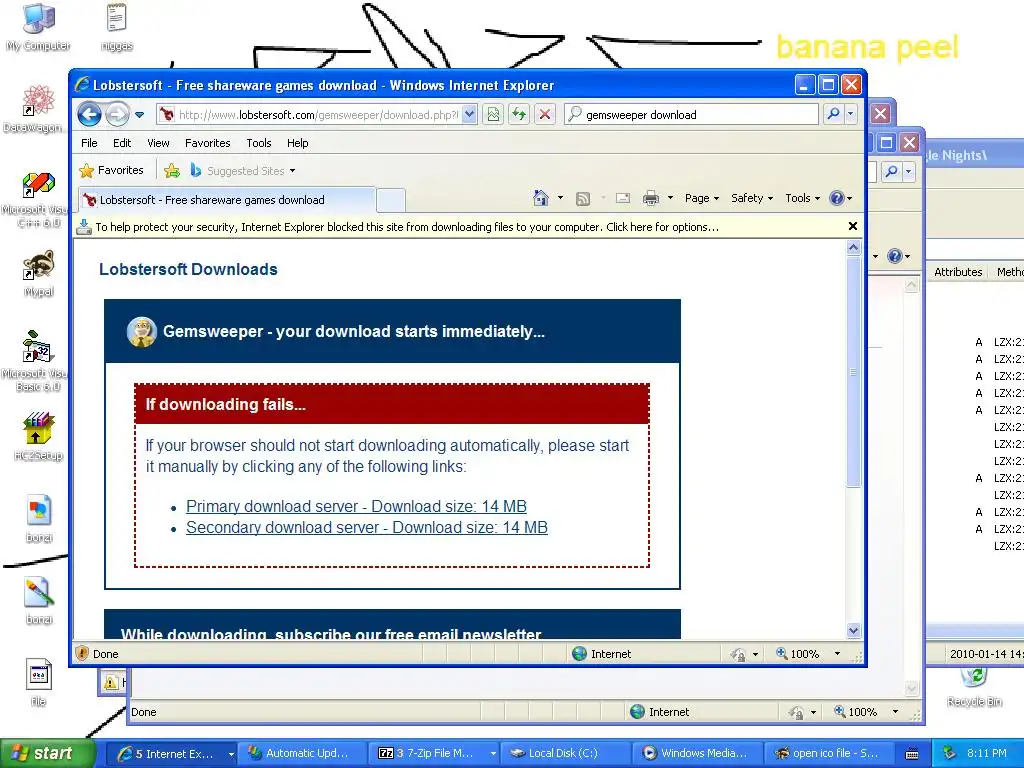The width and height of the screenshot is (1024, 768).
Task: Open Windows Media taskbar item
Action: click(696, 753)
